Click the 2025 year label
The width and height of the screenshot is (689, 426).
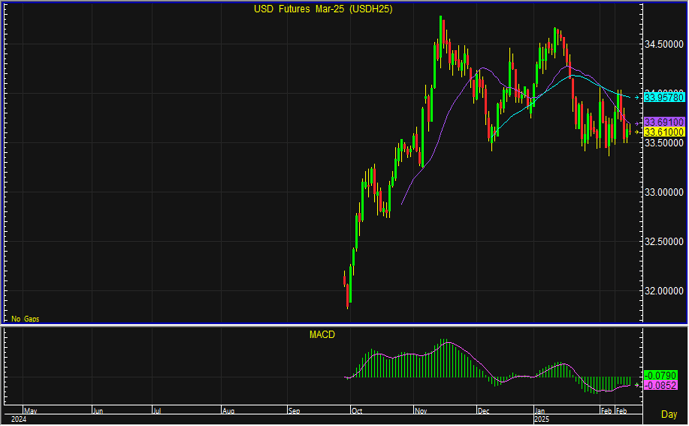[542, 420]
